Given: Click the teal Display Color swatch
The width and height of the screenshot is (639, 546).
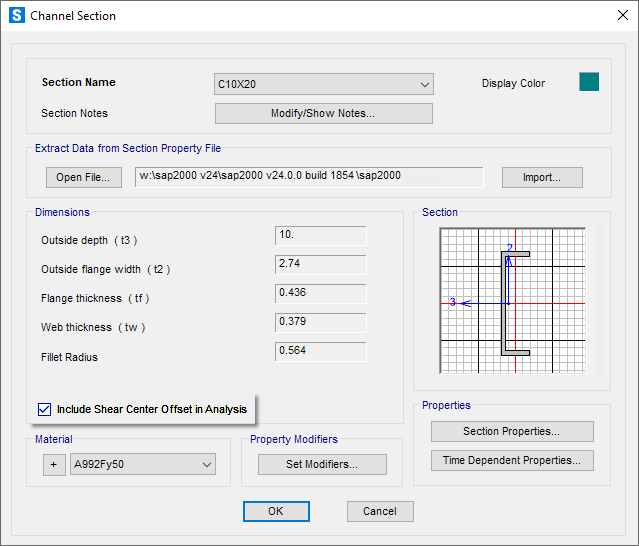Looking at the screenshot, I should (x=589, y=83).
